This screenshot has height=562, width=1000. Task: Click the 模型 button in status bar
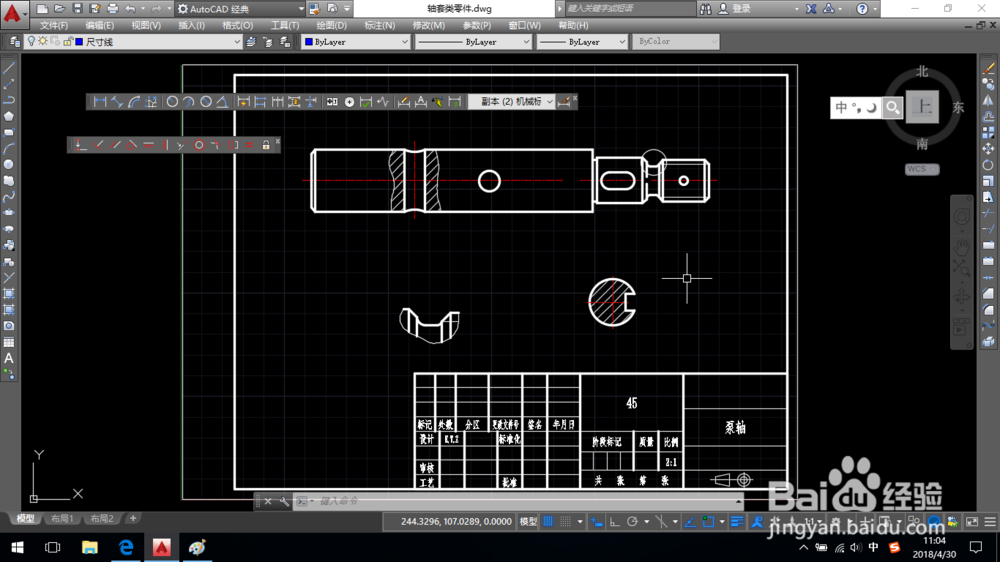tap(528, 522)
